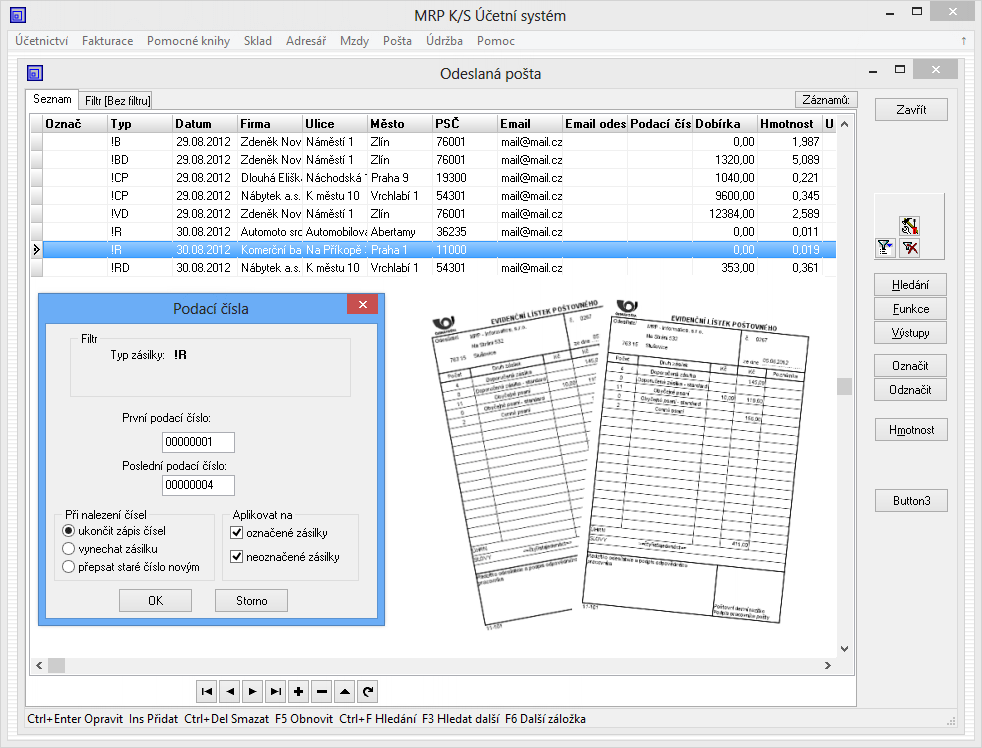The height and width of the screenshot is (748, 982).
Task: Click into the První podací číslo field
Action: tap(198, 442)
